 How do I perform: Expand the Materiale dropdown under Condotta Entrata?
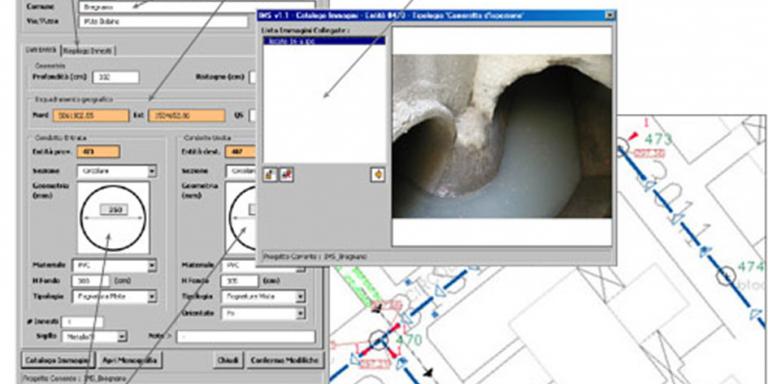tap(152, 265)
